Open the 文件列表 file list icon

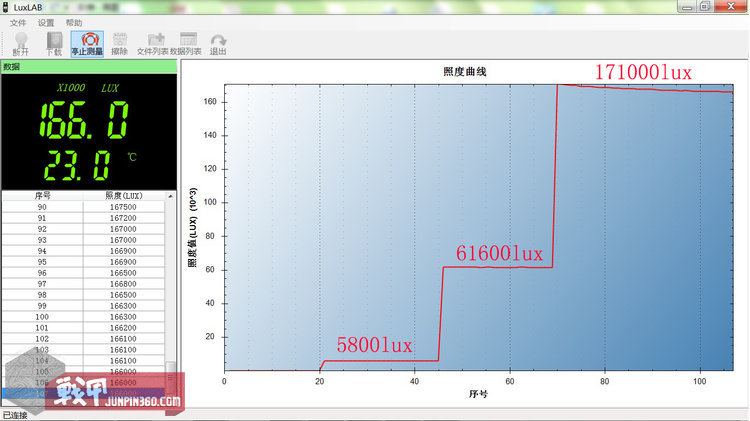(153, 44)
